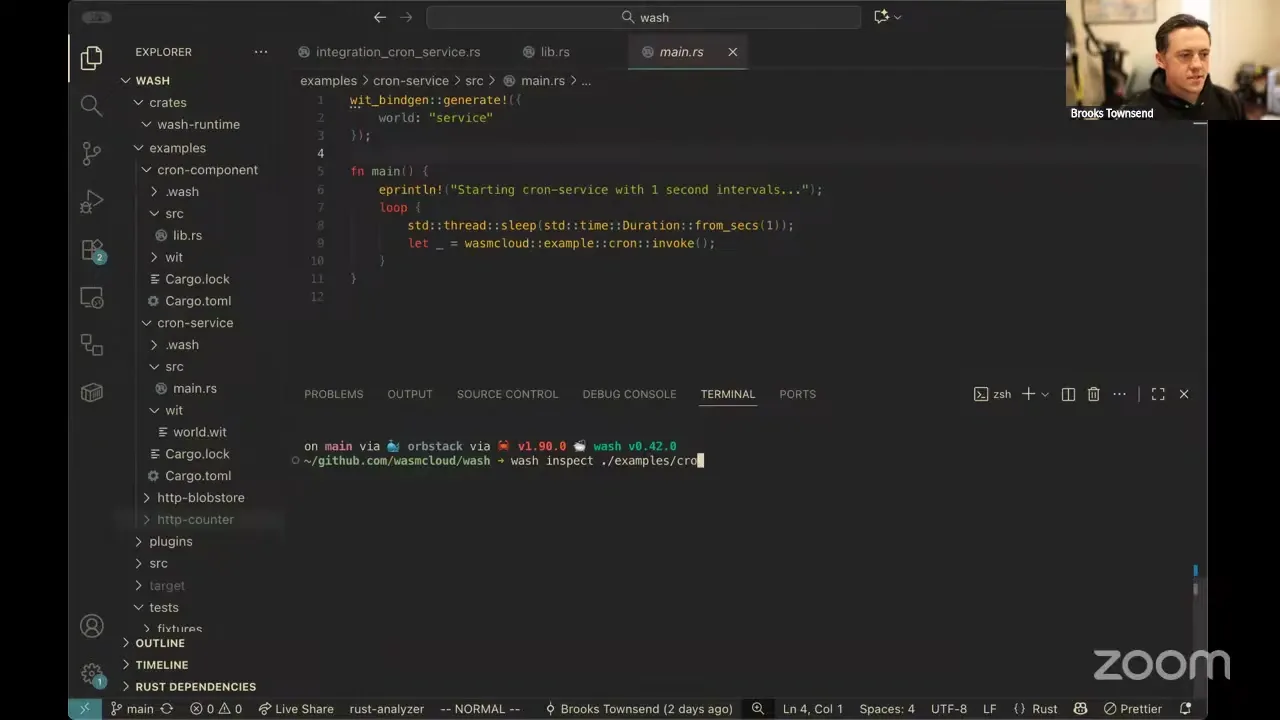The width and height of the screenshot is (1280, 720).
Task: Start Live Share from status bar
Action: [296, 708]
